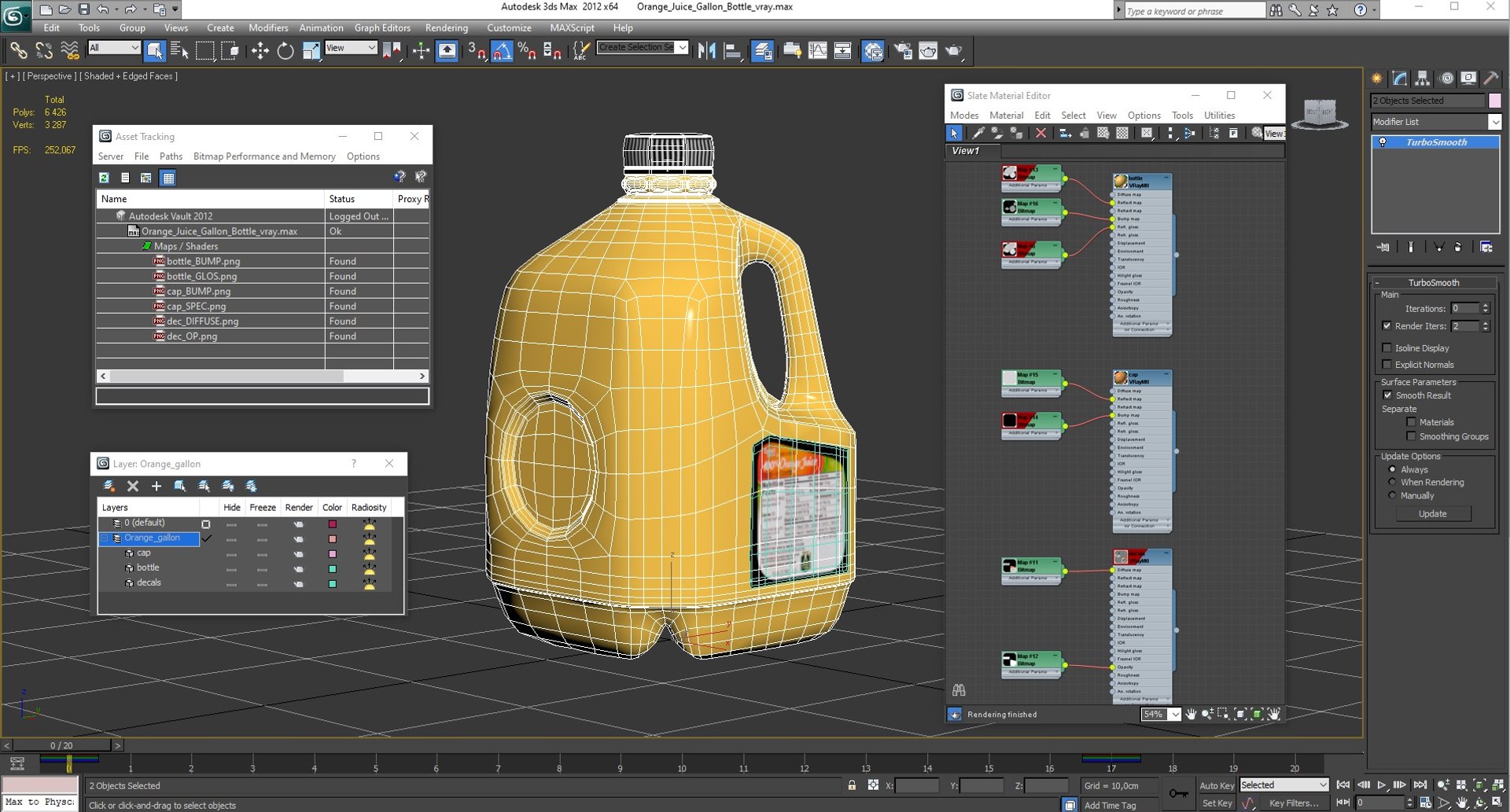
Task: Toggle Percent Snap in main toolbar
Action: point(527,51)
